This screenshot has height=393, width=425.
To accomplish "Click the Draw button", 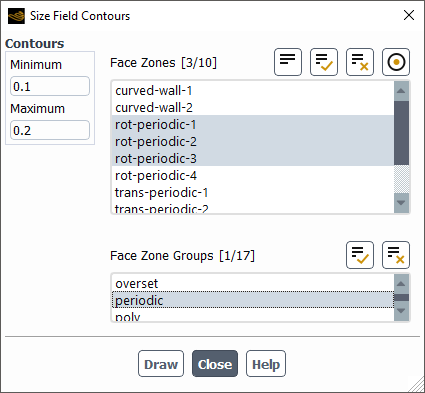I will click(161, 364).
